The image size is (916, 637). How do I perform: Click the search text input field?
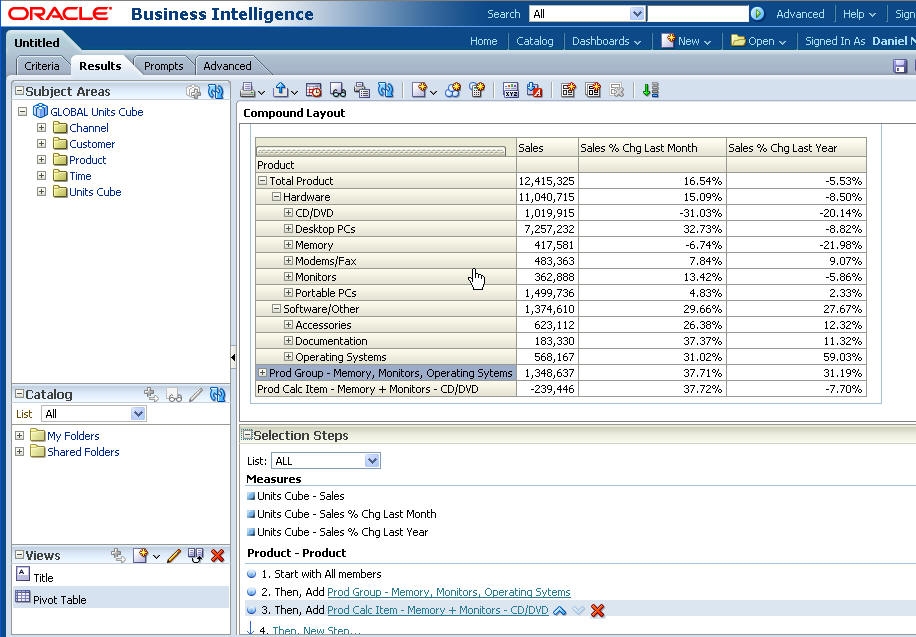point(698,13)
